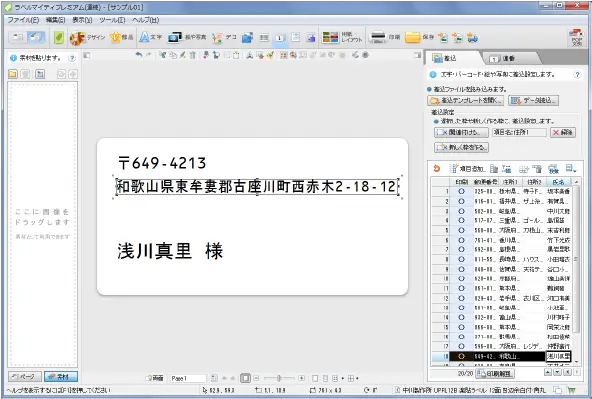Open the 編集 menu
592x399 pixels.
coord(55,20)
